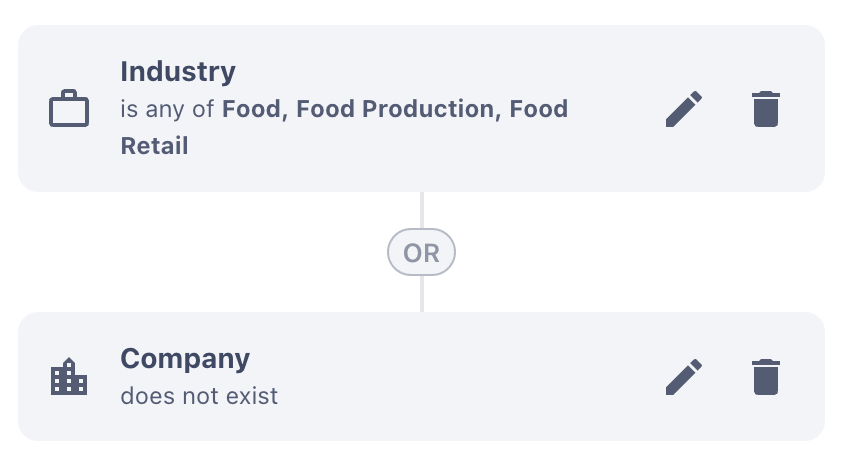Click the "Retail" word on second line

[x=155, y=146]
